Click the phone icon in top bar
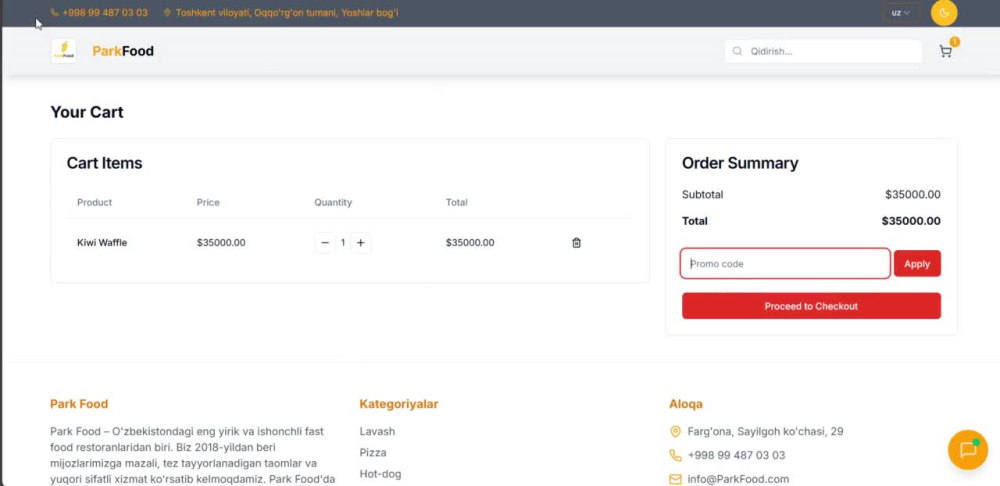This screenshot has height=486, width=1000. 54,13
